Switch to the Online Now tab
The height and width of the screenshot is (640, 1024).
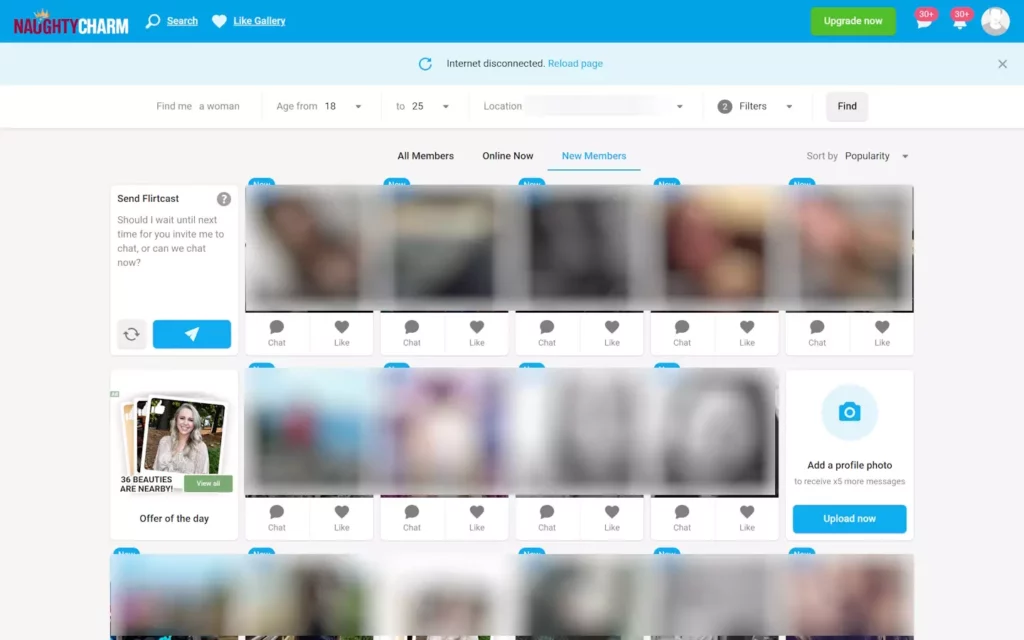pos(507,156)
